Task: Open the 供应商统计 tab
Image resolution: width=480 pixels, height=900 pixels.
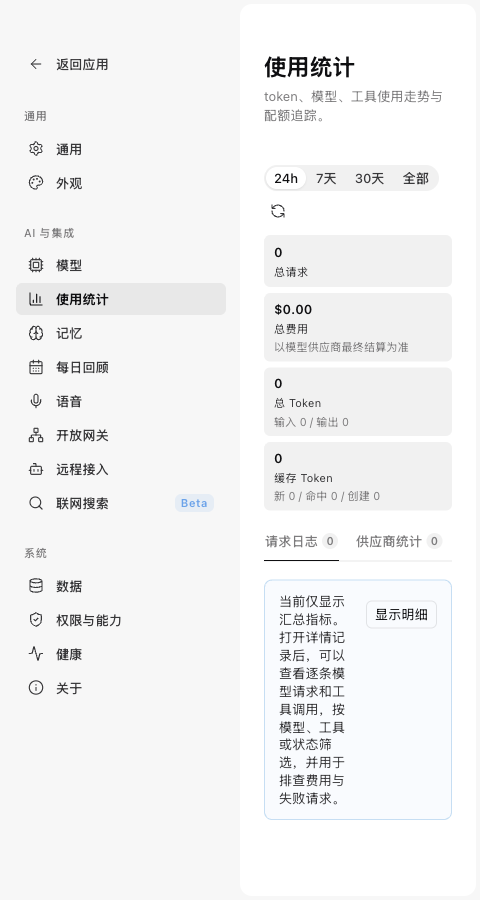Action: [x=399, y=541]
